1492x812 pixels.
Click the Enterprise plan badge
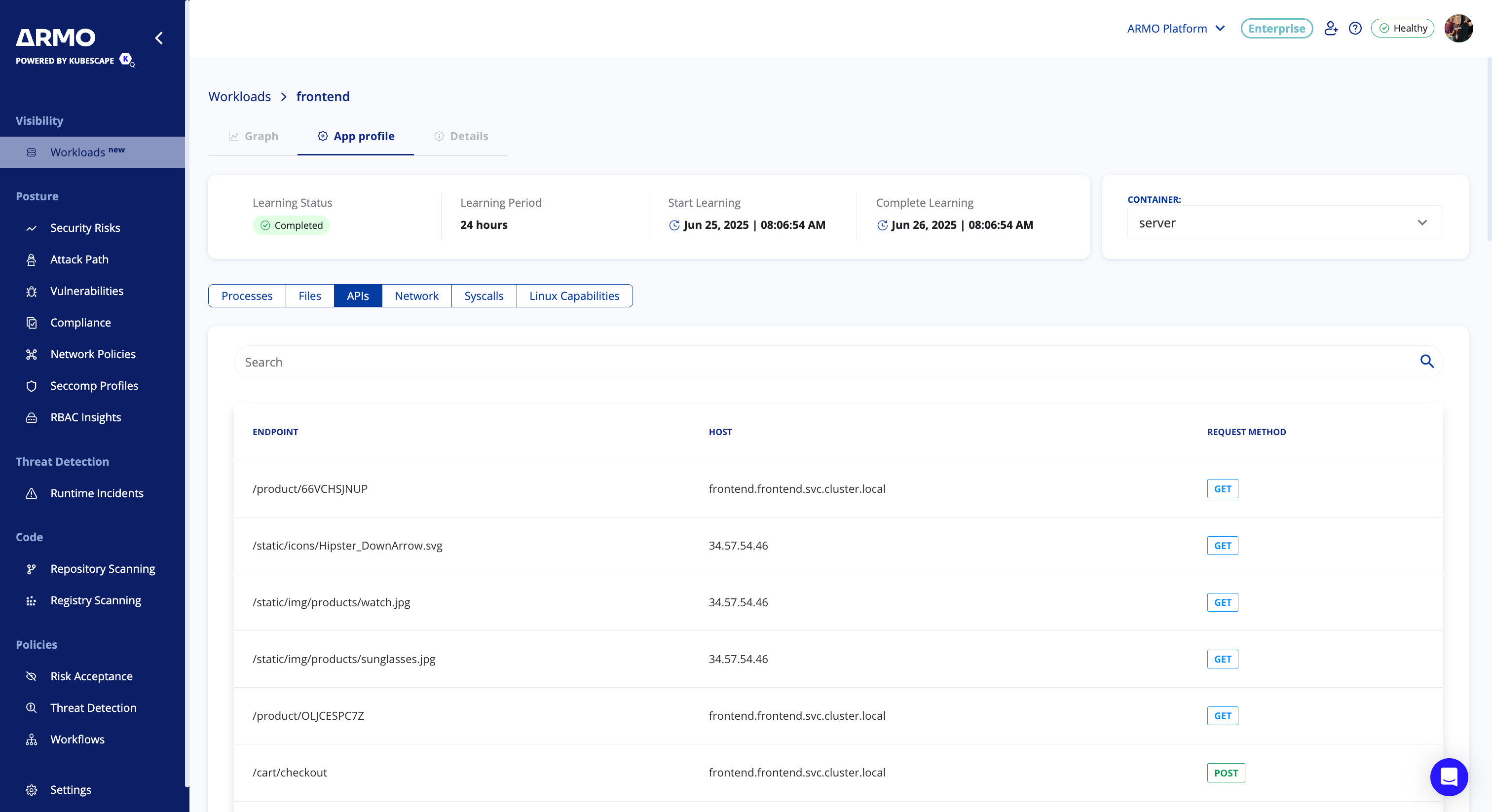tap(1276, 29)
